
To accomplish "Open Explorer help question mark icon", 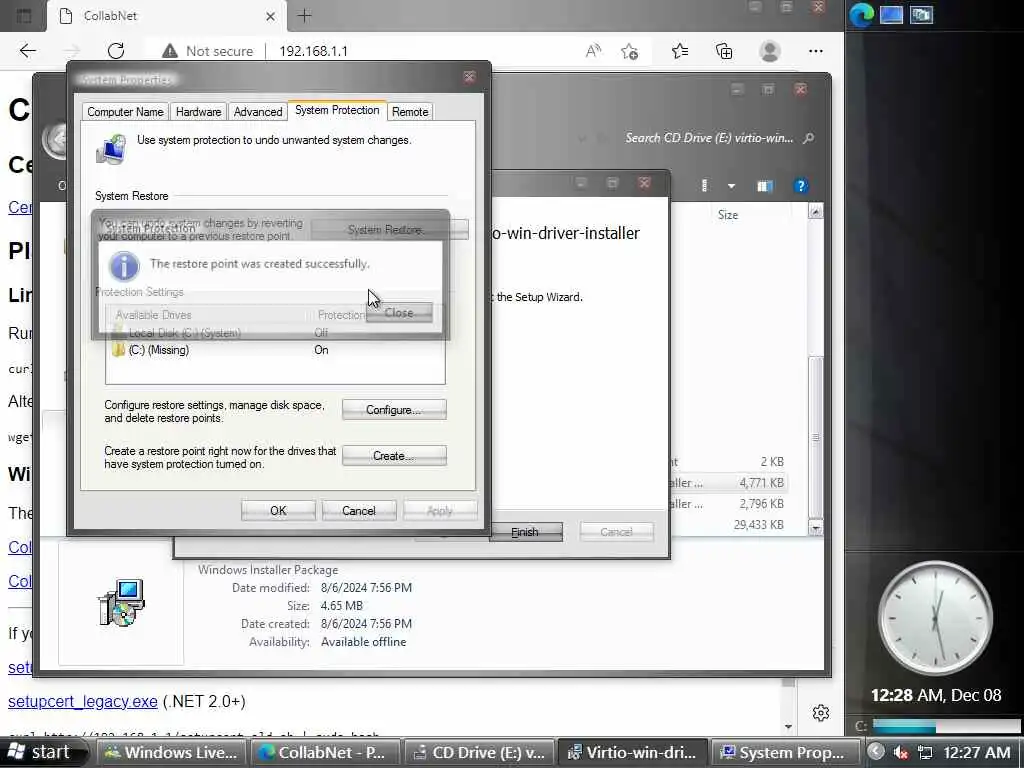I will pyautogui.click(x=801, y=186).
